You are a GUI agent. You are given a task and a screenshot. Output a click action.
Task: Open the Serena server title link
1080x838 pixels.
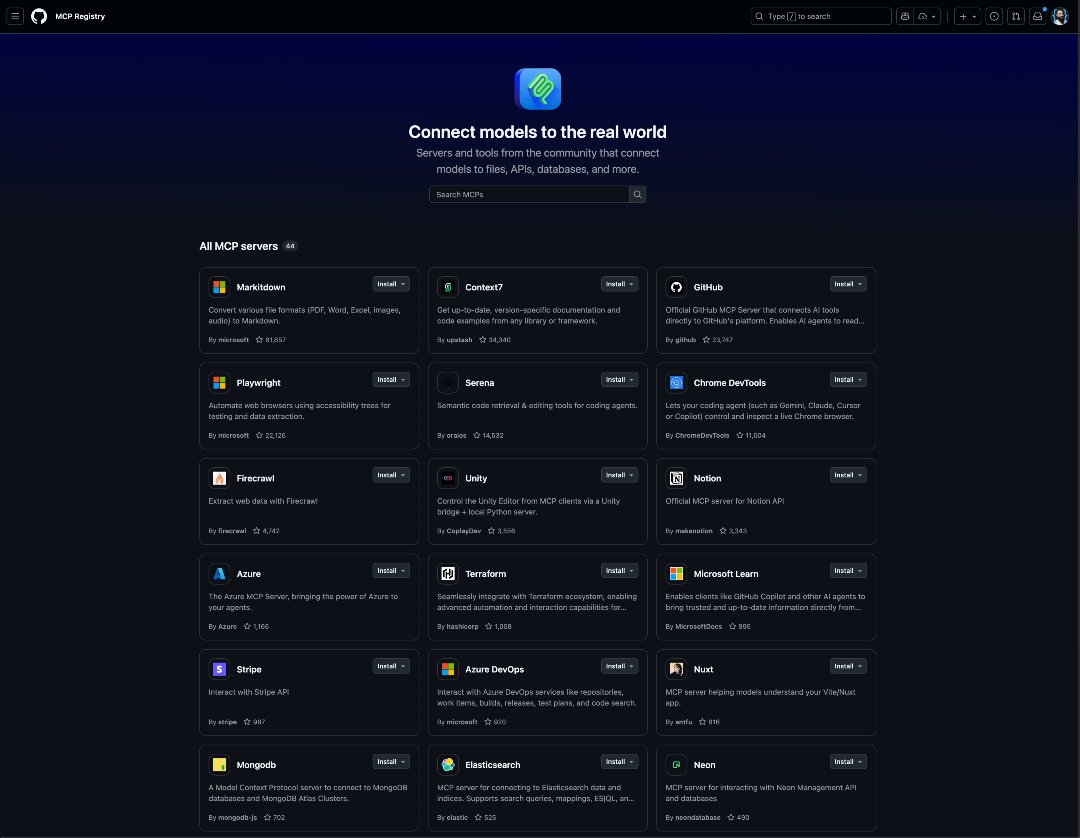[479, 383]
